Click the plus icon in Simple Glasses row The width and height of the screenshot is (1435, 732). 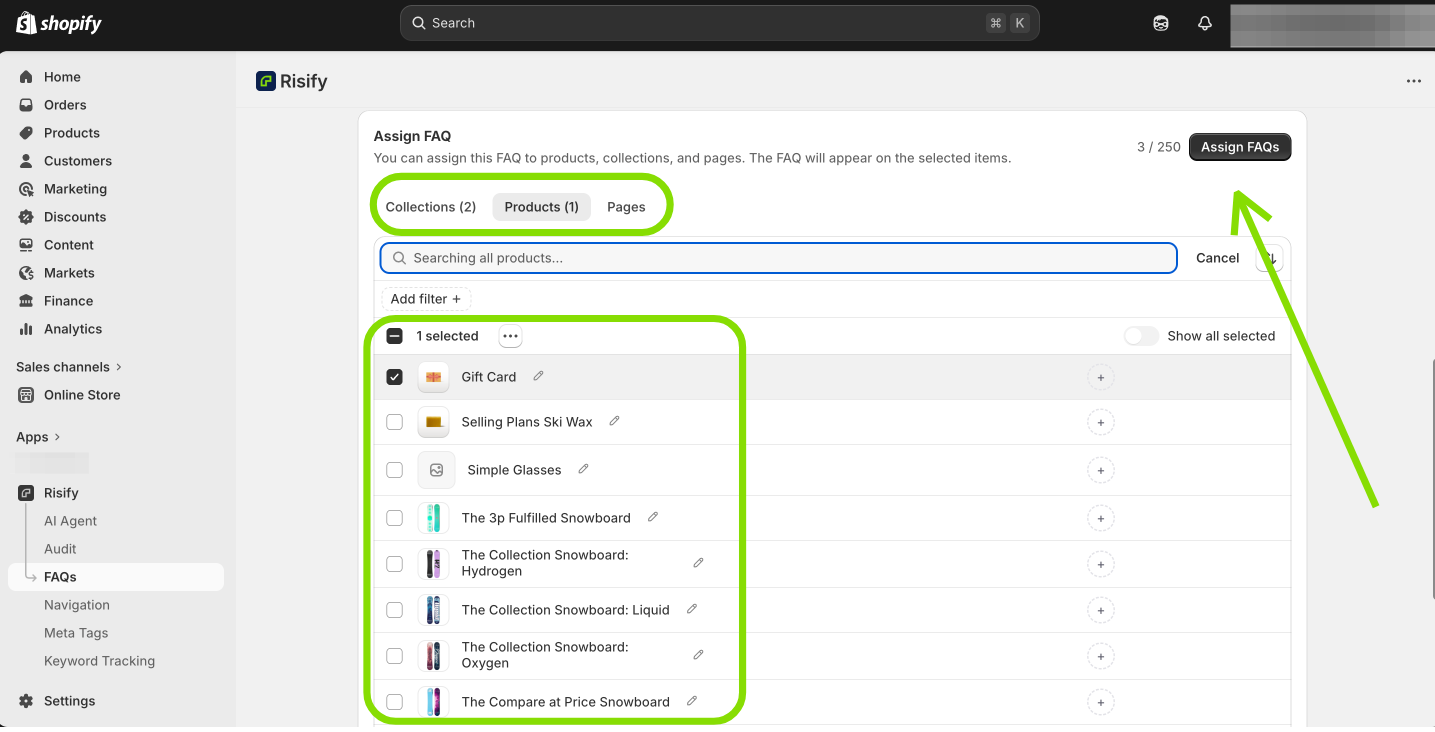coord(1100,470)
